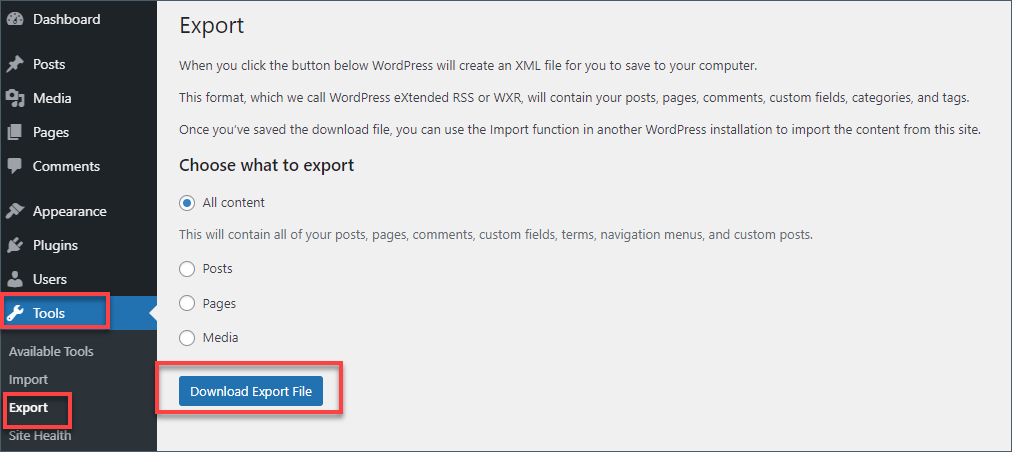The height and width of the screenshot is (452, 1012).
Task: Open the Users menu label
Action: coord(50,279)
